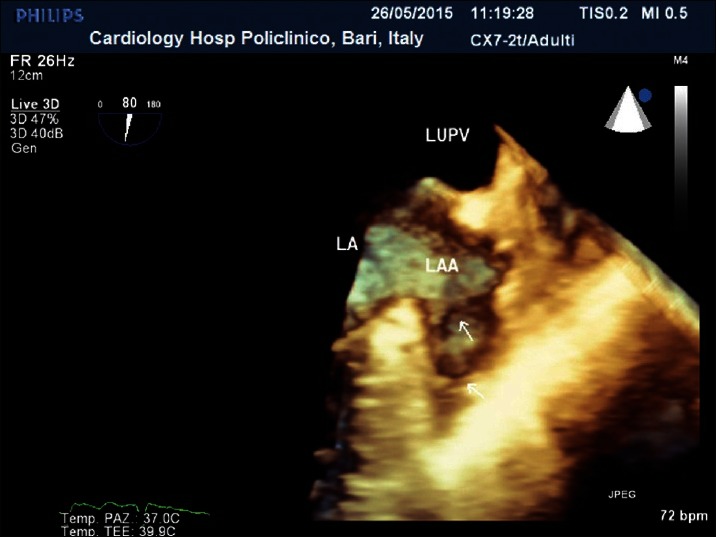
Task: Click the upper white arrow in LAA
Action: pos(464,329)
